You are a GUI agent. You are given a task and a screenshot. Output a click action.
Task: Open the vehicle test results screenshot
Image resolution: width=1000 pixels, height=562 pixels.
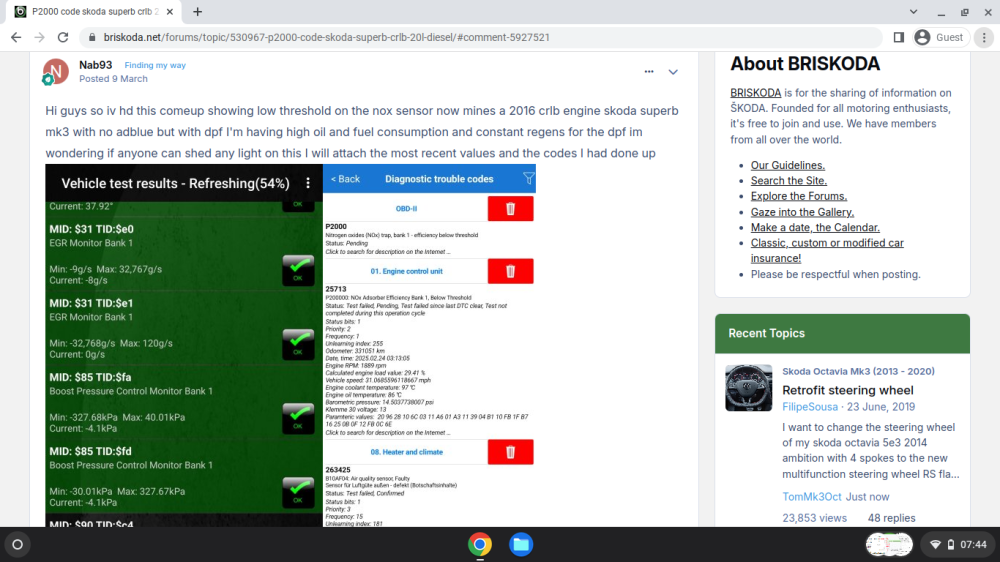[x=184, y=345]
